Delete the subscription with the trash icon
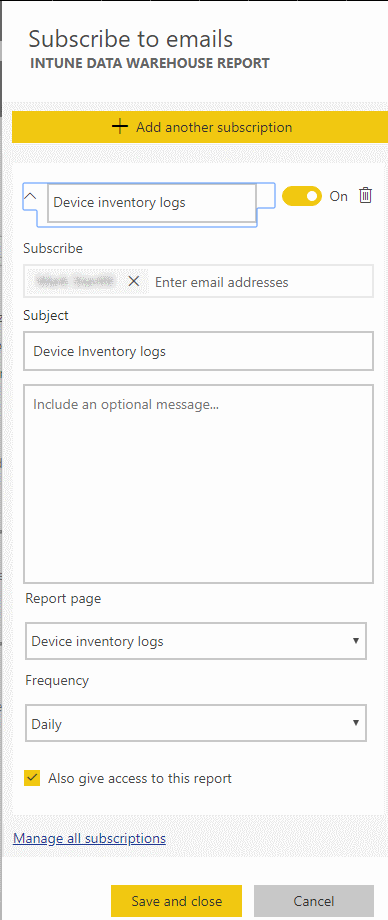 click(x=366, y=195)
